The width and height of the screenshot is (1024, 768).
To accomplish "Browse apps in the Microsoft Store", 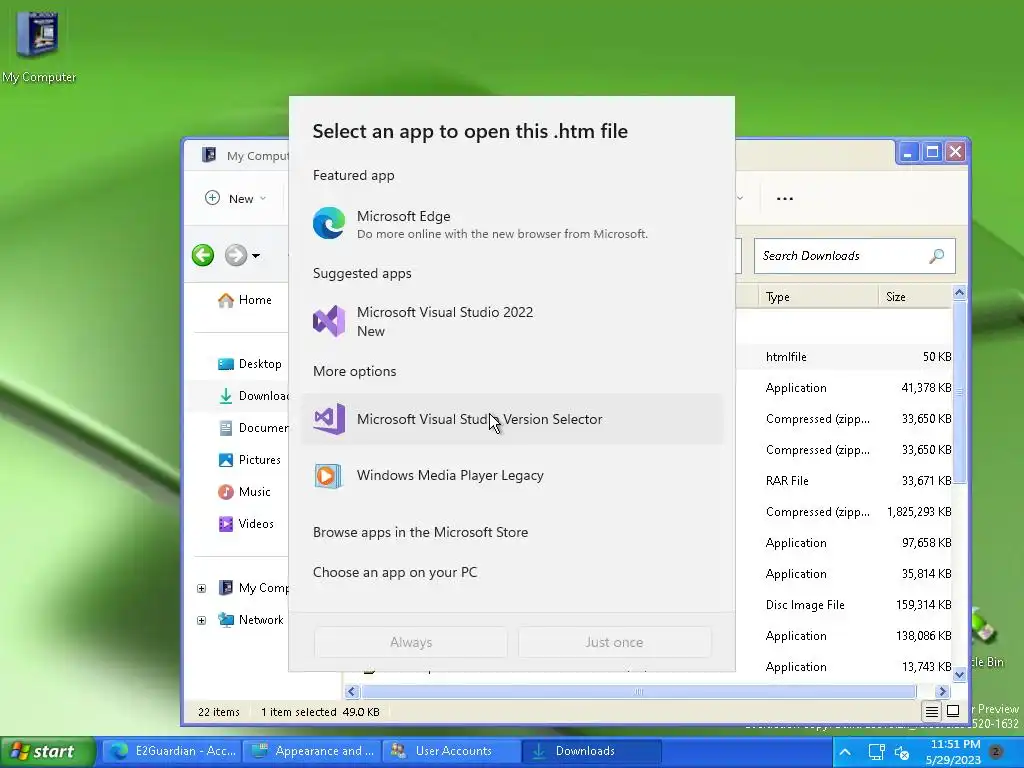I will 421,532.
